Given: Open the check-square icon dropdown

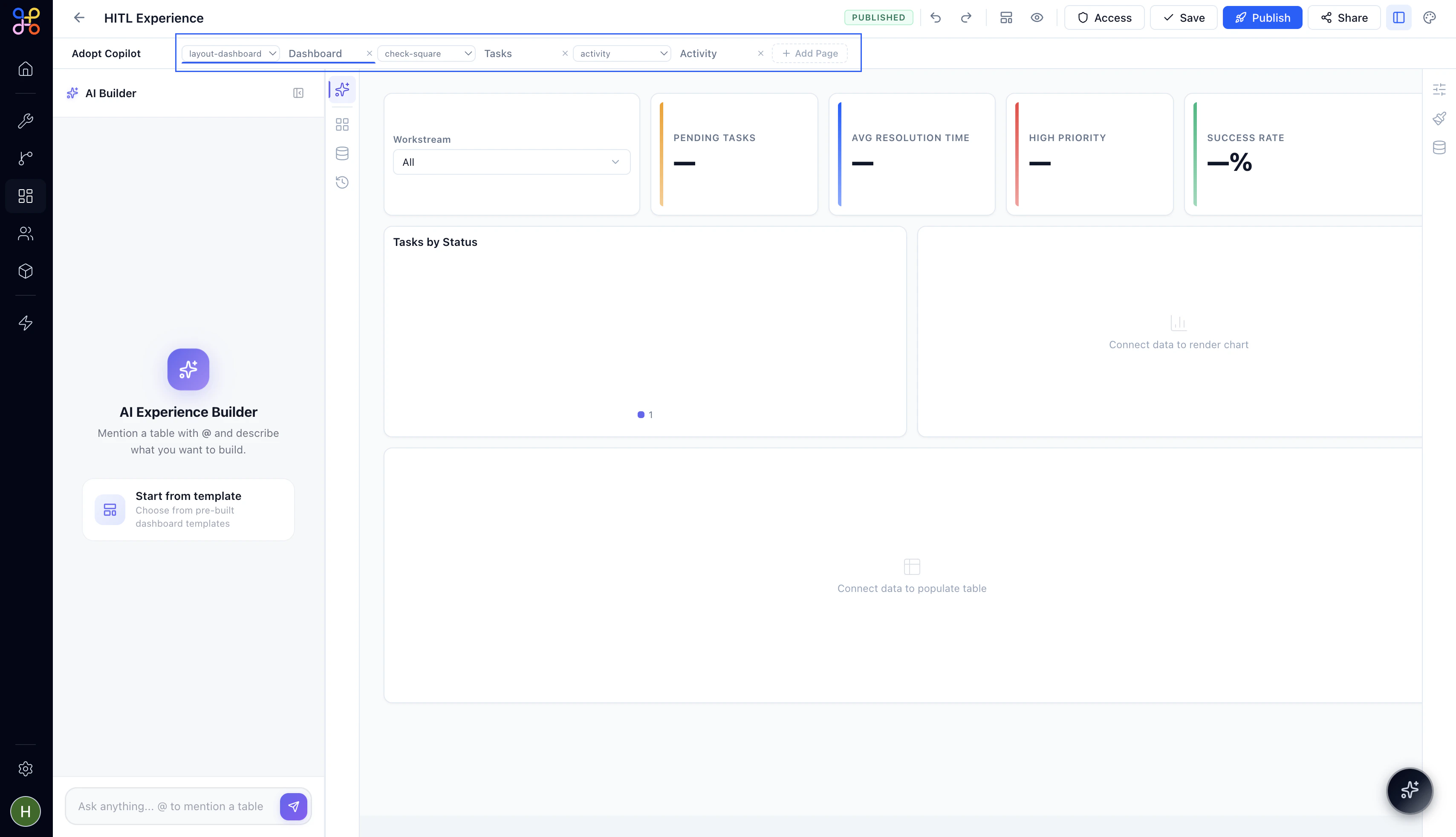Looking at the screenshot, I should [x=427, y=53].
